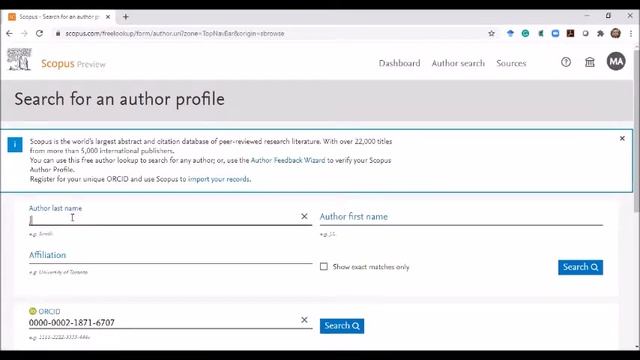Dismiss the Scopus info banner
The image size is (640, 360).
pyautogui.click(x=622, y=138)
